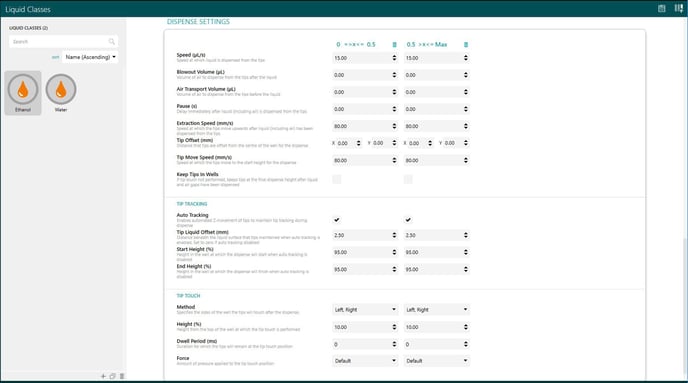This screenshot has width=688, height=383.
Task: Toggle Auto Tracking for second volume range
Action: click(x=408, y=220)
